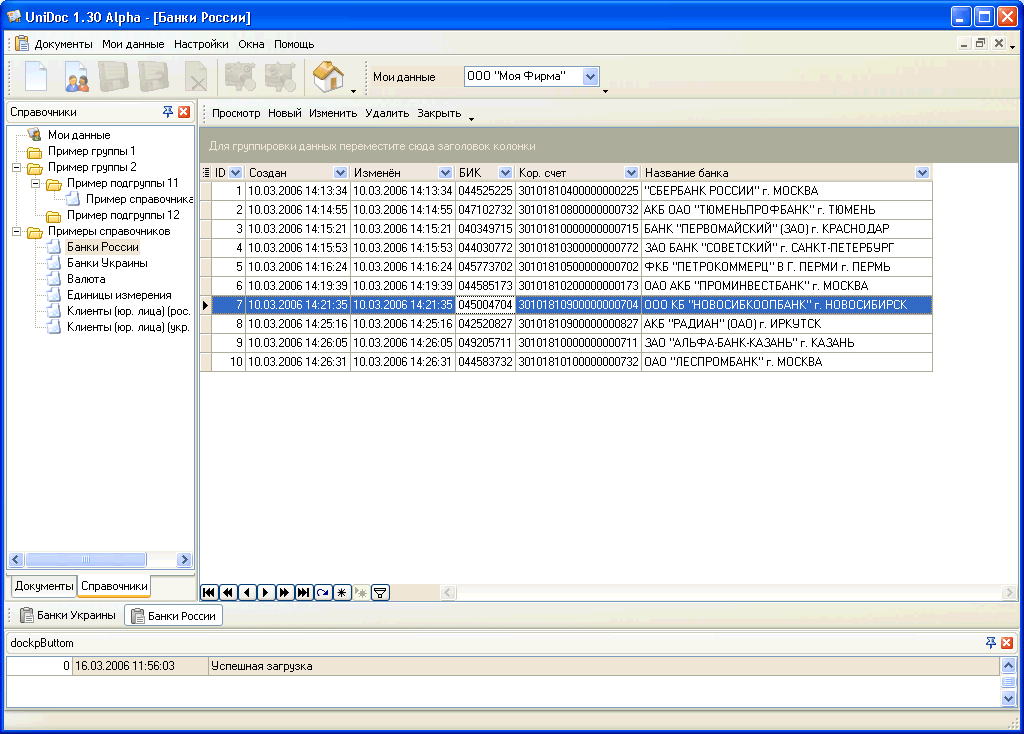Click the tree panel horizontal scrollbar thumb
This screenshot has height=734, width=1024.
(x=72, y=560)
